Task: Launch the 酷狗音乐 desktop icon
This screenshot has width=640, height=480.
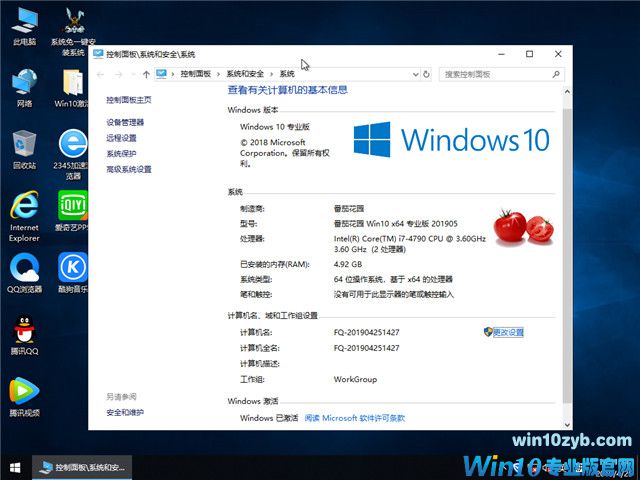Action: pos(73,273)
